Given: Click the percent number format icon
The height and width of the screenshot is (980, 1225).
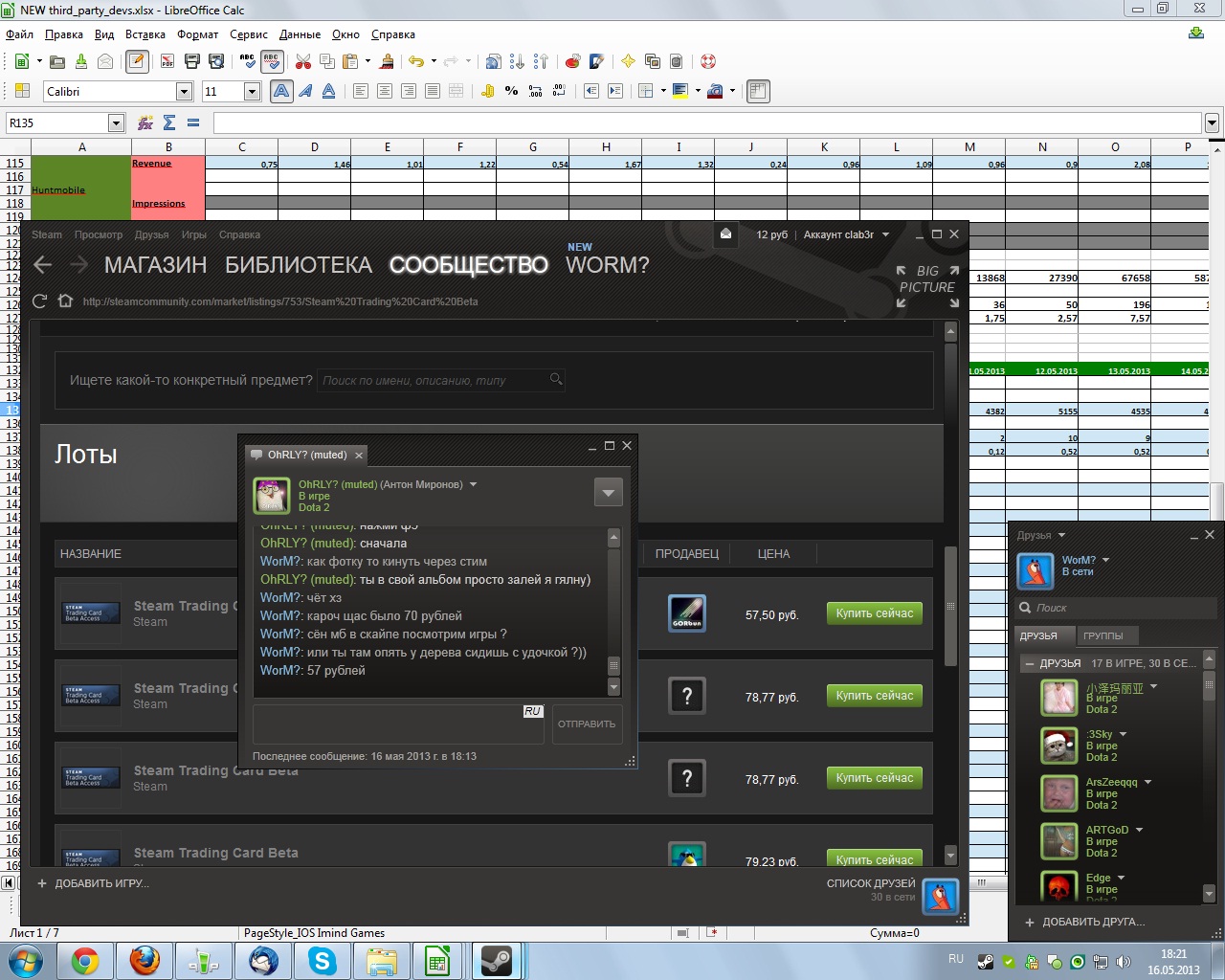Looking at the screenshot, I should pyautogui.click(x=511, y=91).
